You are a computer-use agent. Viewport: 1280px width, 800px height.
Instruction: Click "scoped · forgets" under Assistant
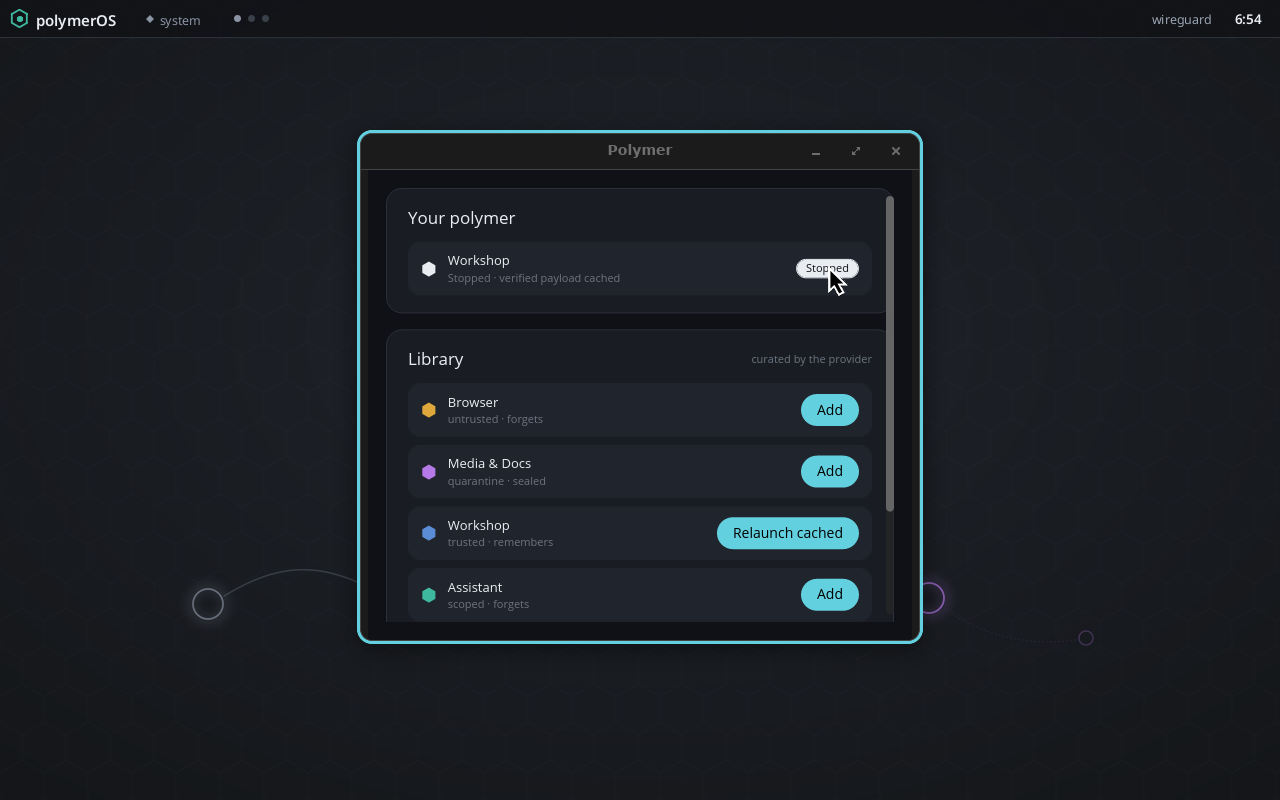point(488,604)
